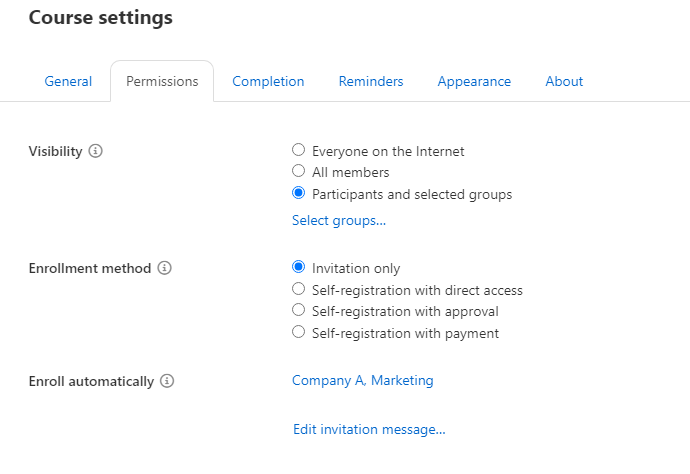Open the Completion tab

(x=268, y=82)
